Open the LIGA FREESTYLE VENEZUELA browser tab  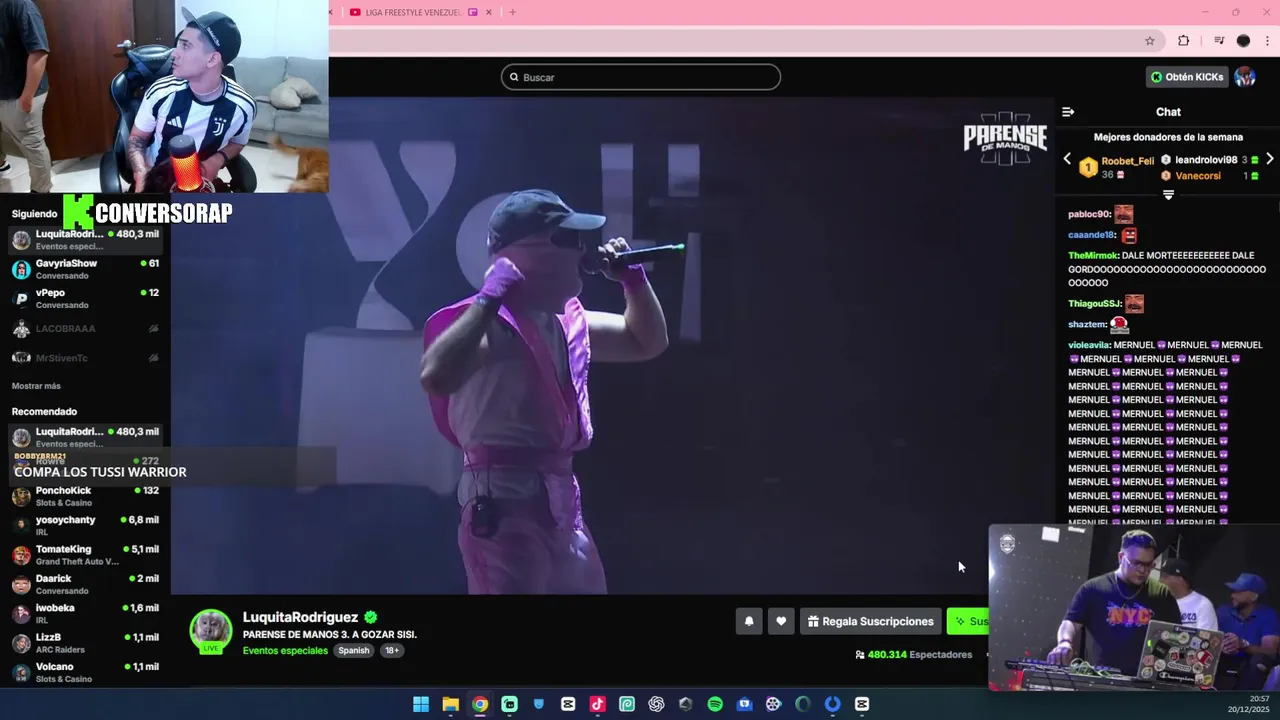click(x=412, y=12)
